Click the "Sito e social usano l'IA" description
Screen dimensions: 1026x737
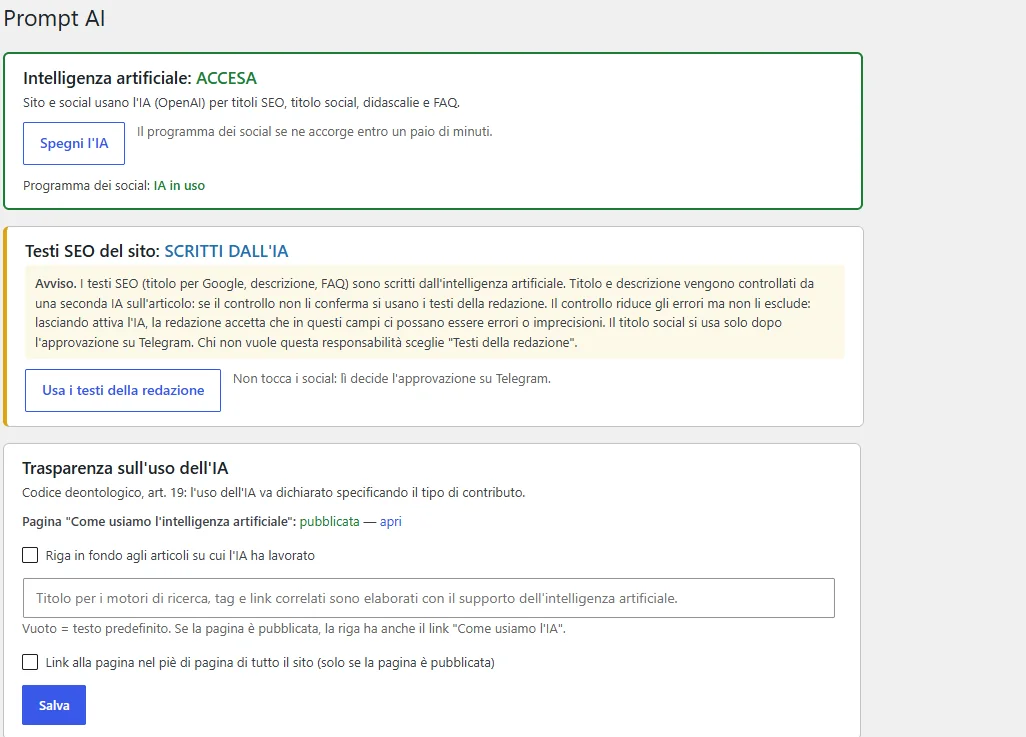[241, 103]
